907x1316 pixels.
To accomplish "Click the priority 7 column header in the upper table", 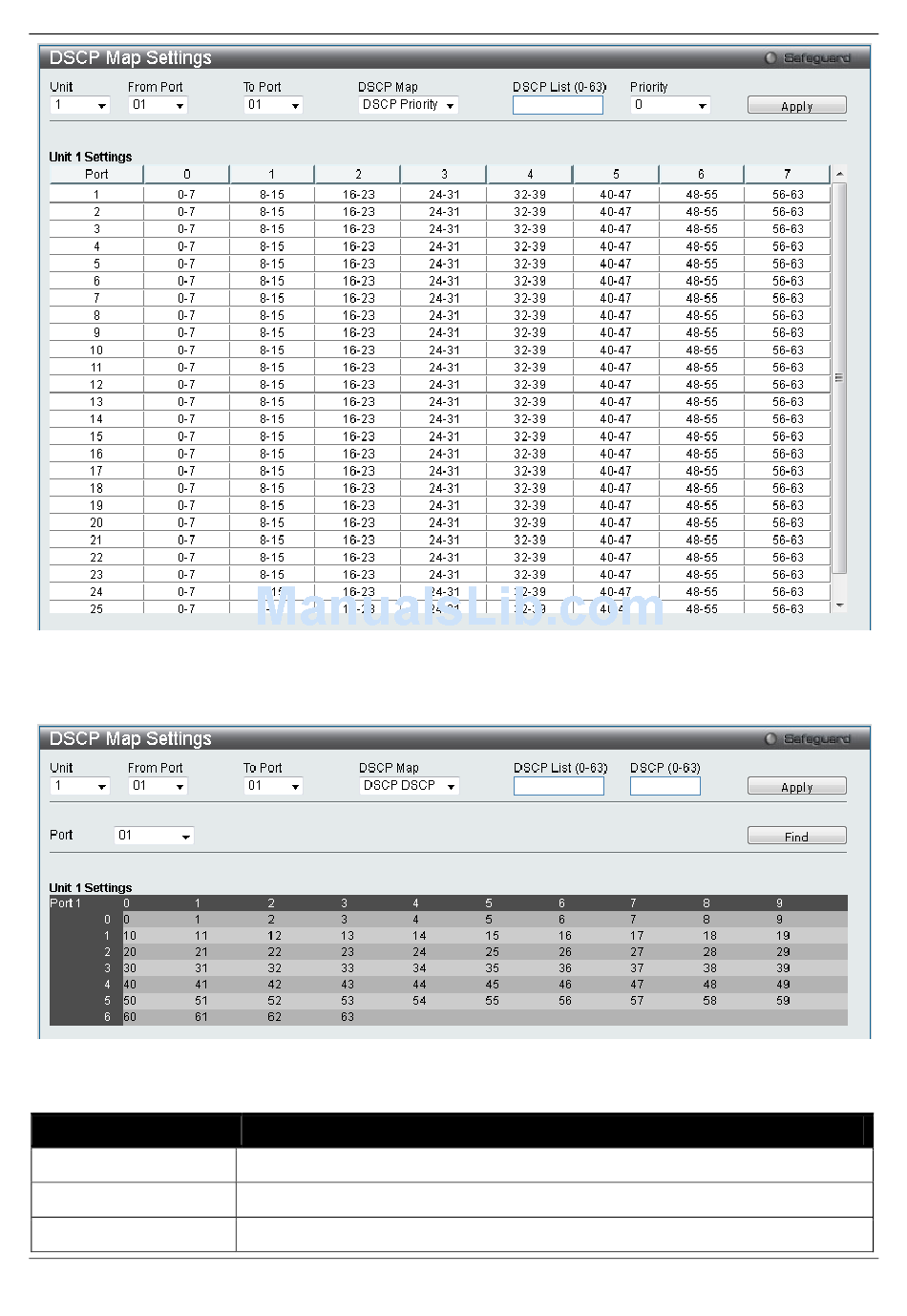I will tap(788, 174).
